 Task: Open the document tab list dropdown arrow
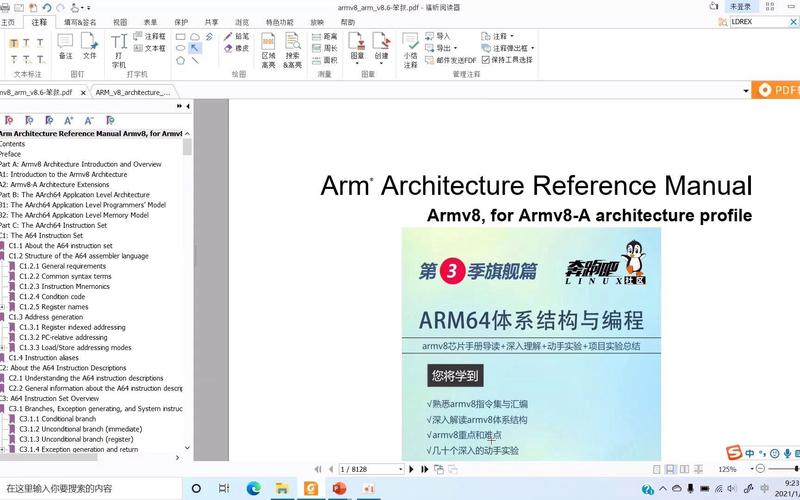point(746,91)
